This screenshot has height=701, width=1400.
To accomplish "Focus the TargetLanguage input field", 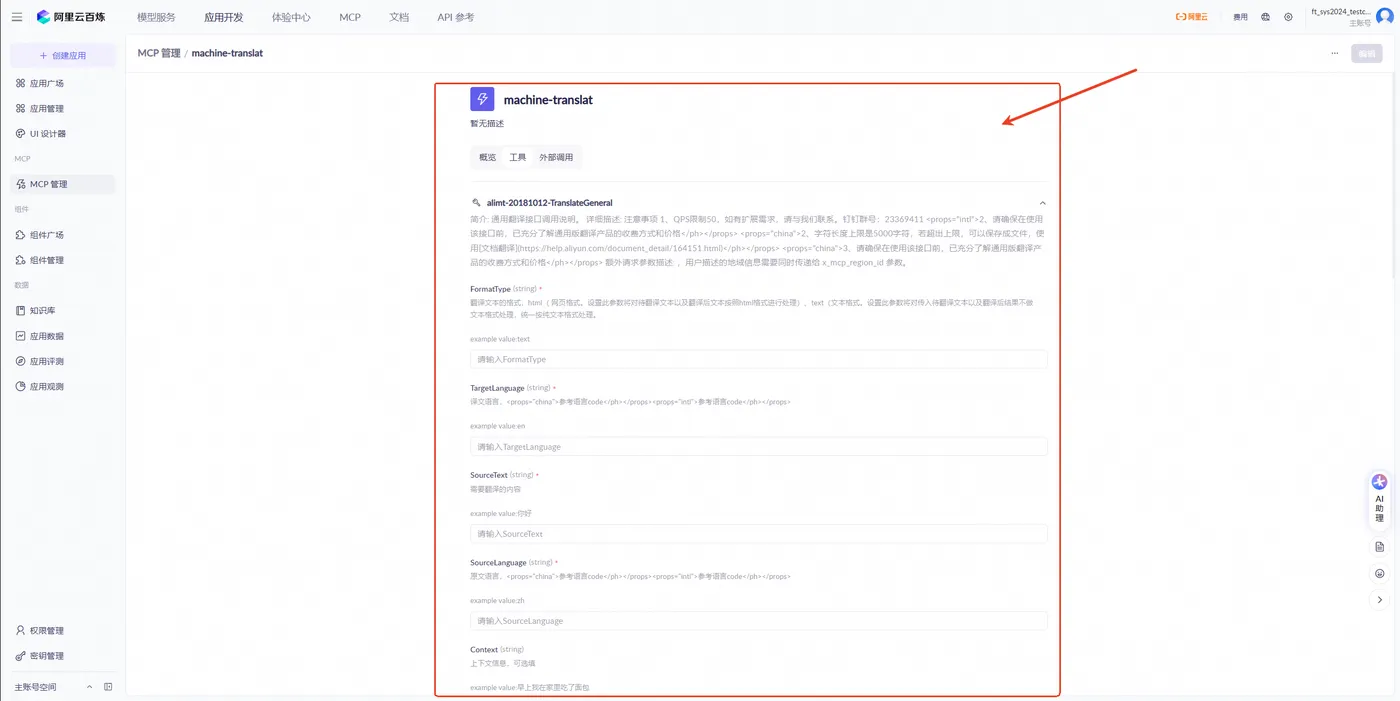I will (x=758, y=446).
